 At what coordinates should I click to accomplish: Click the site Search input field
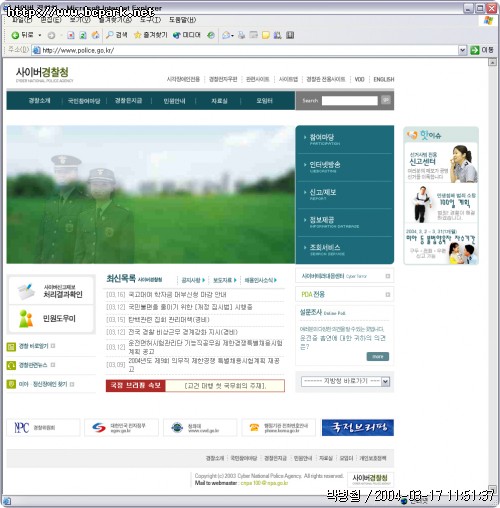(x=349, y=100)
